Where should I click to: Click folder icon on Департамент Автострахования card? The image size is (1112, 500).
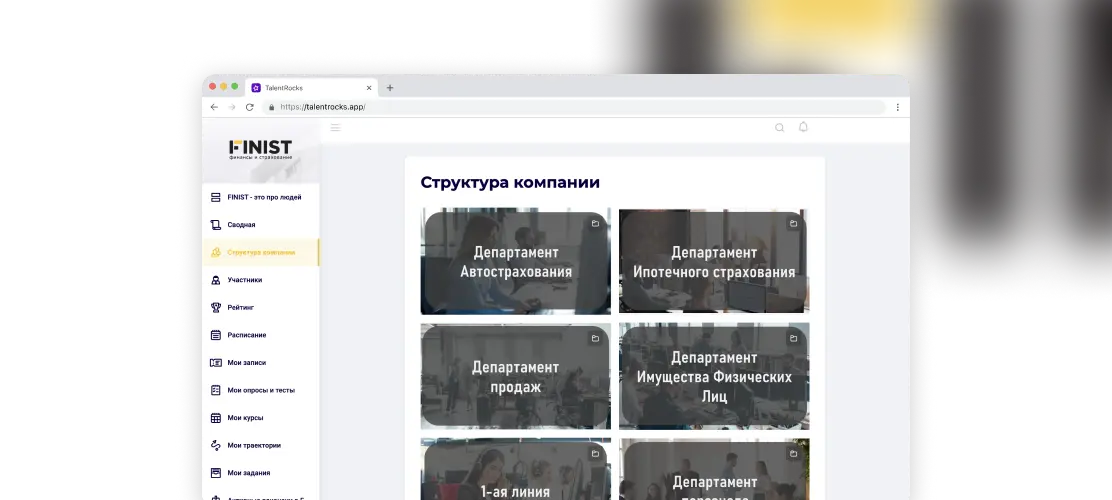595,223
